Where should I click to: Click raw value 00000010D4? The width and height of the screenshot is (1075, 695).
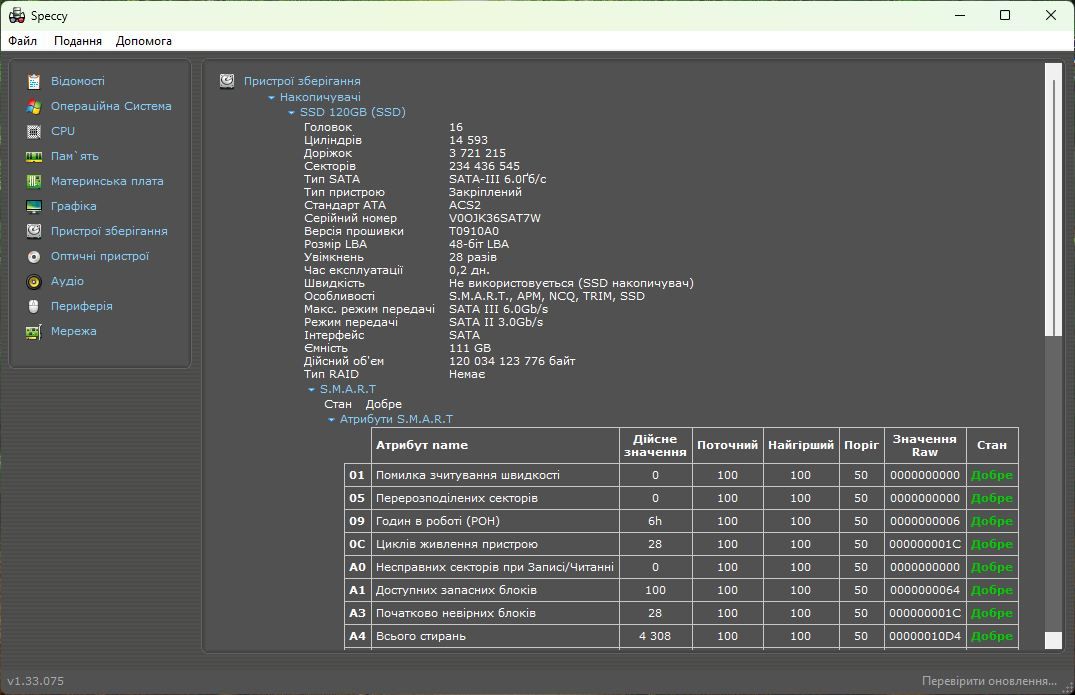925,636
